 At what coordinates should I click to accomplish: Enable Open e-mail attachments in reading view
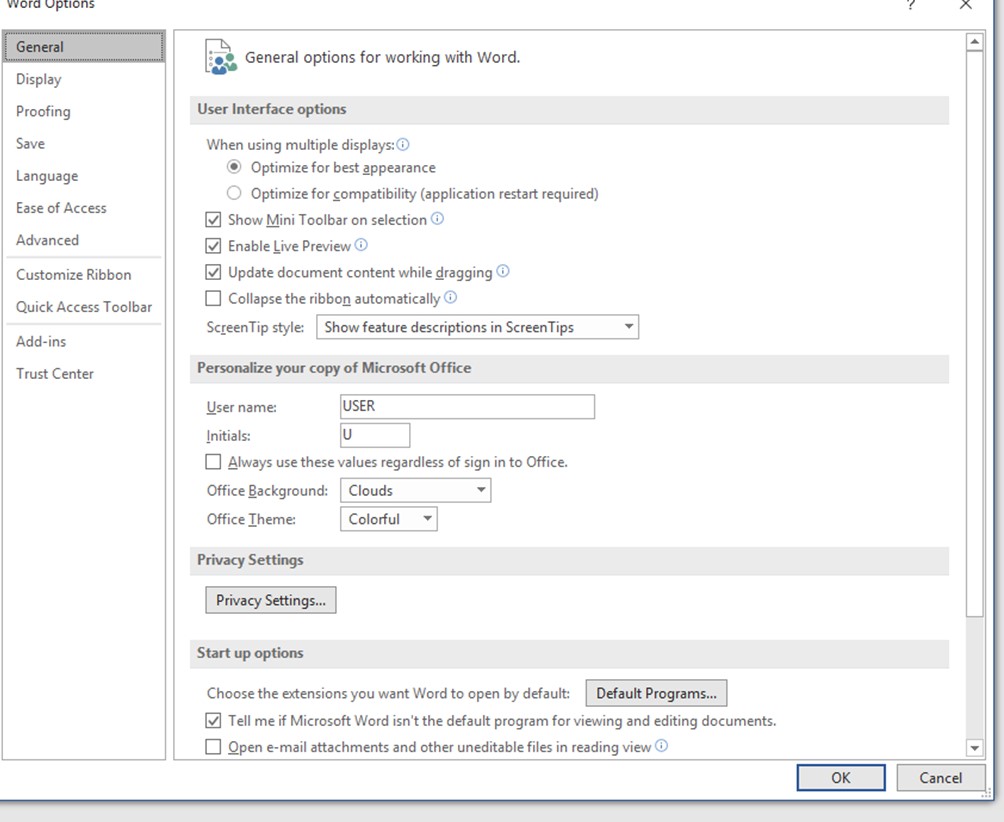(x=213, y=747)
